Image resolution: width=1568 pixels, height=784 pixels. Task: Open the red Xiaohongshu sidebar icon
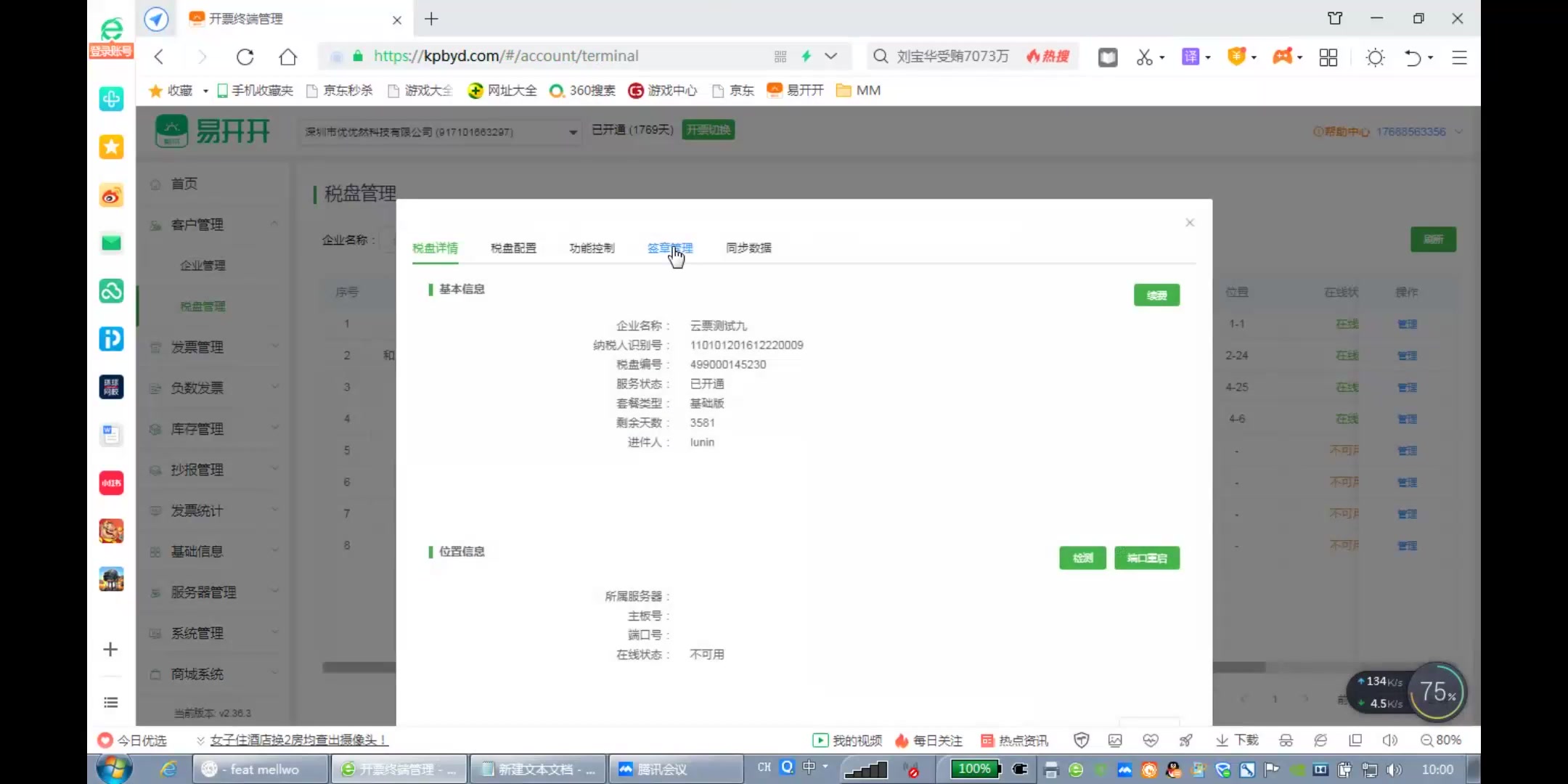click(x=111, y=483)
